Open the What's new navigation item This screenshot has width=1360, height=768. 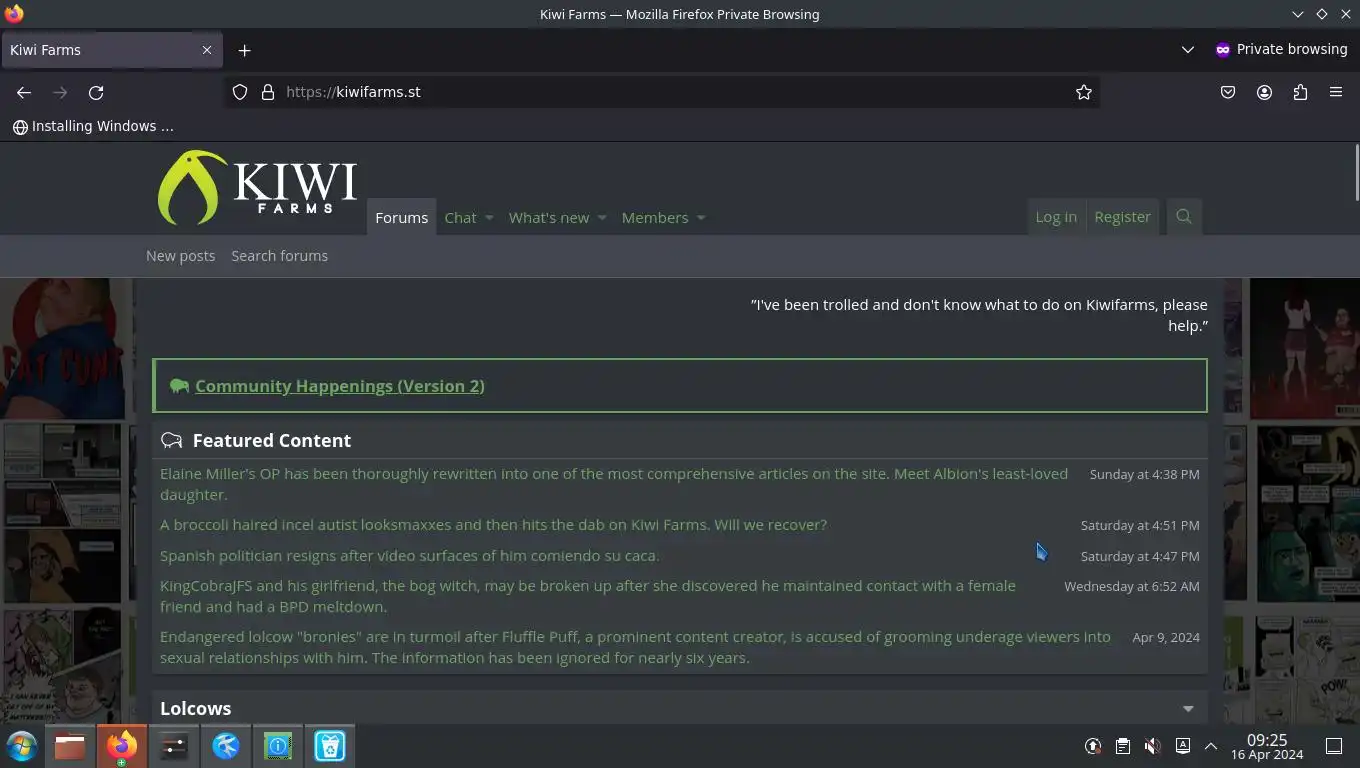(549, 217)
